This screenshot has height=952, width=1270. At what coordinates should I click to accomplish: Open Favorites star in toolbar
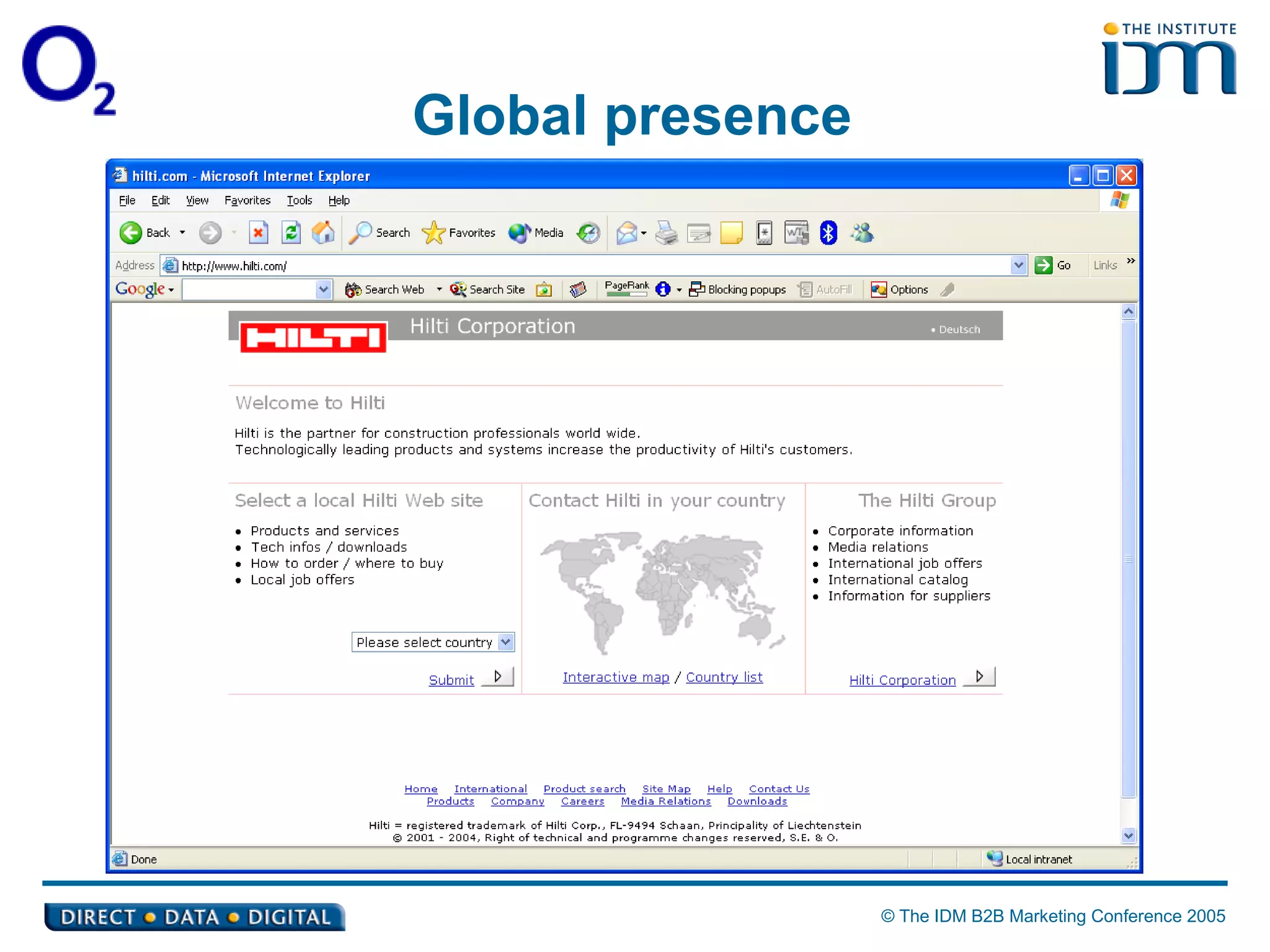click(458, 233)
